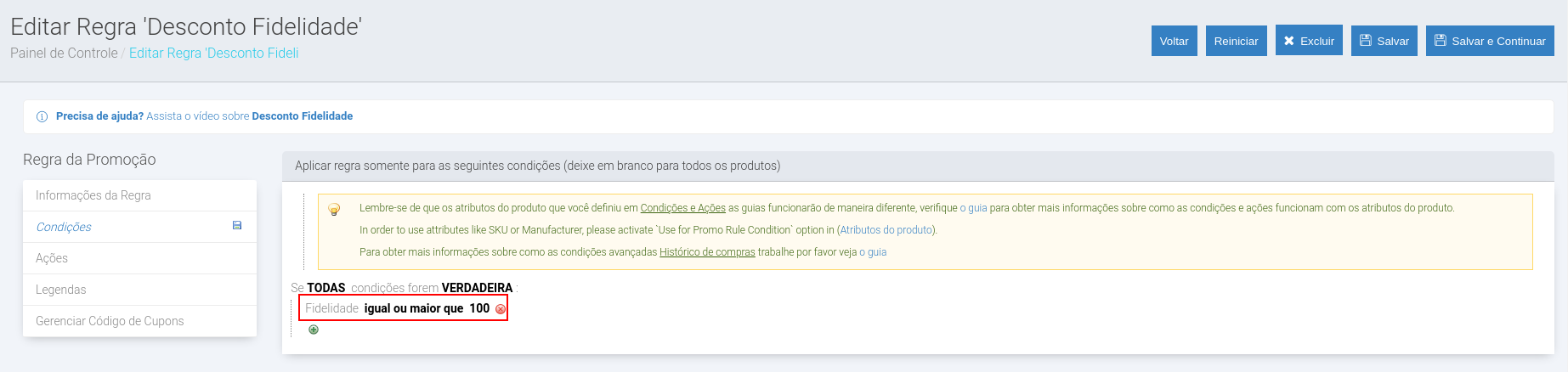
Task: Change the 'igual ou maior que' operator
Action: point(413,308)
